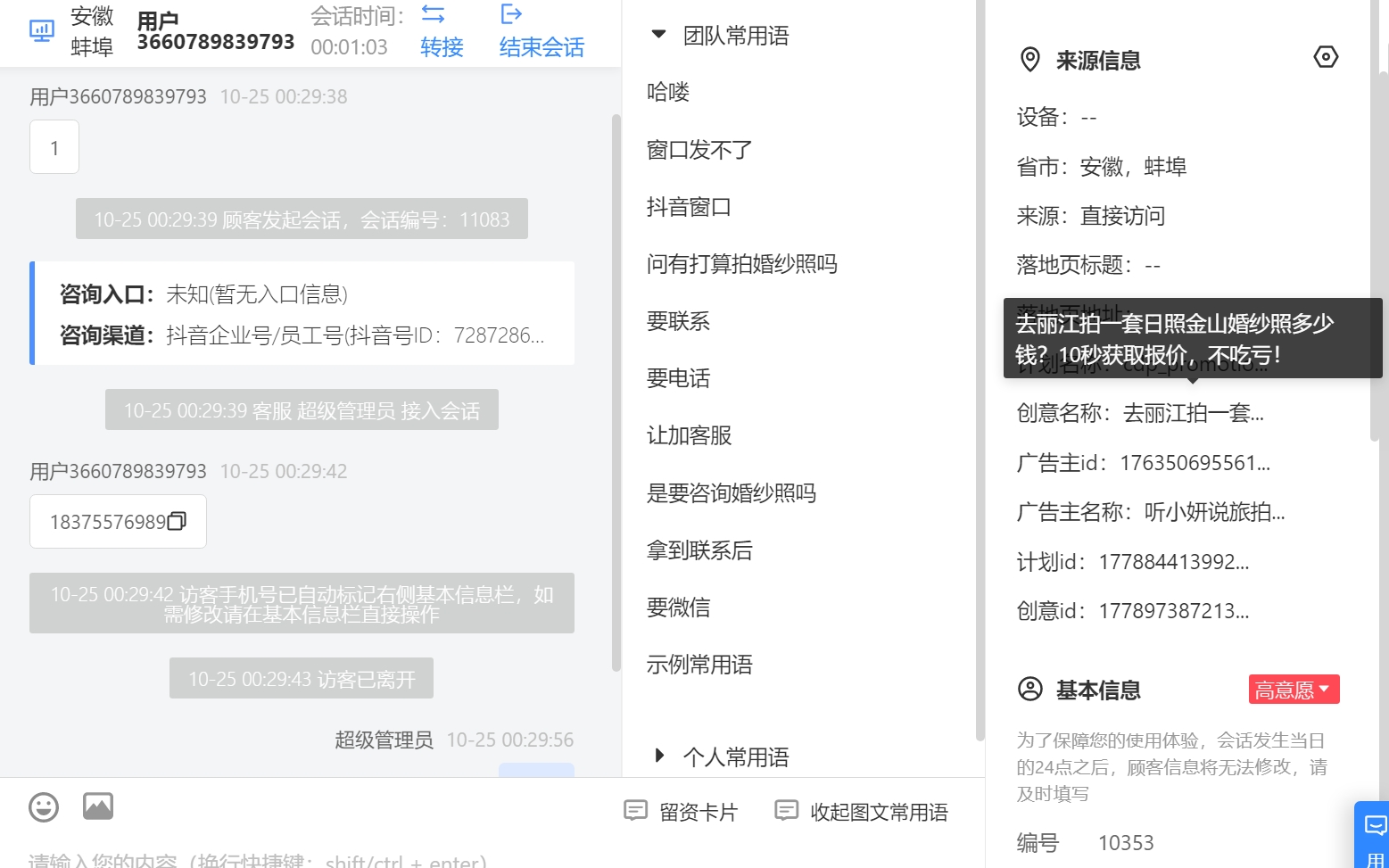Click the user avatar icon beside 基本信息
The width and height of the screenshot is (1389, 868).
click(1030, 690)
